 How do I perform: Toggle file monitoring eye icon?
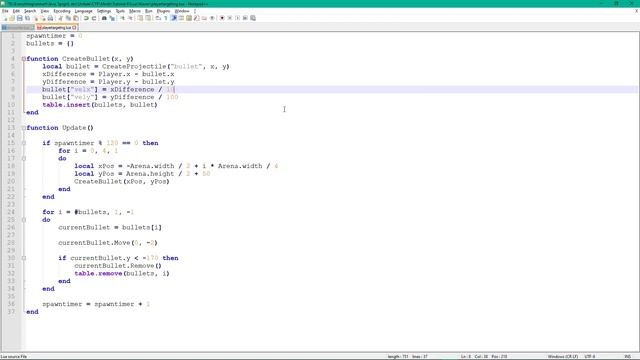212,18
